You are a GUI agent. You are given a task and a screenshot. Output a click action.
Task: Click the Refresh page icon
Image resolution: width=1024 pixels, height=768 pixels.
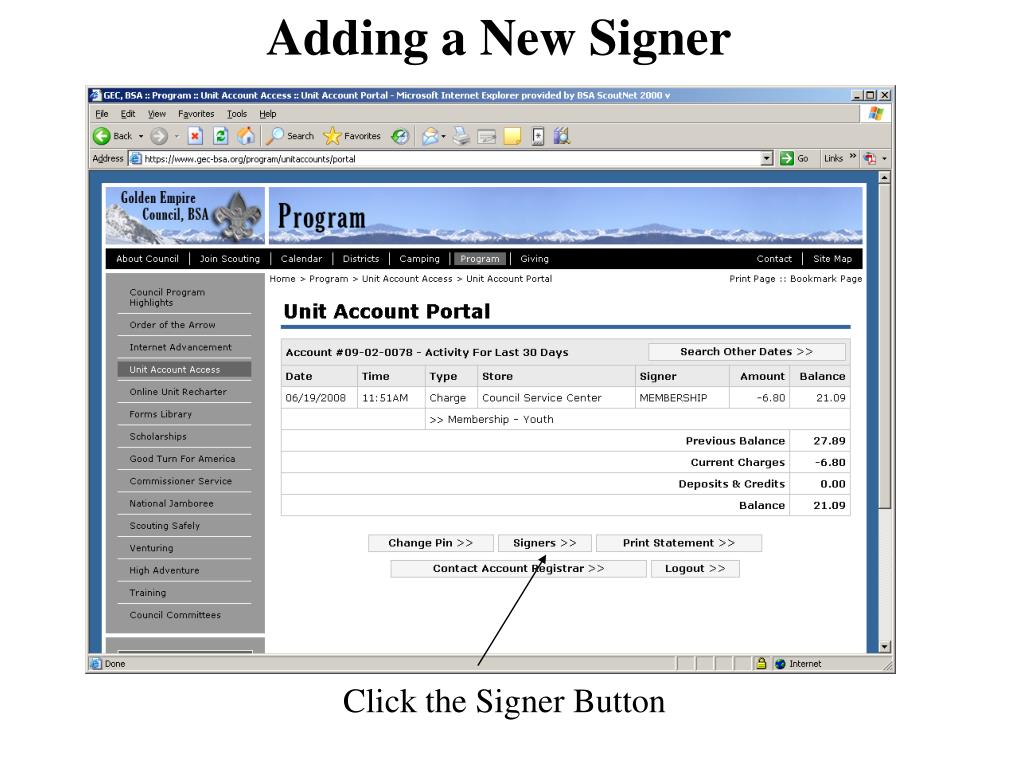click(x=221, y=136)
